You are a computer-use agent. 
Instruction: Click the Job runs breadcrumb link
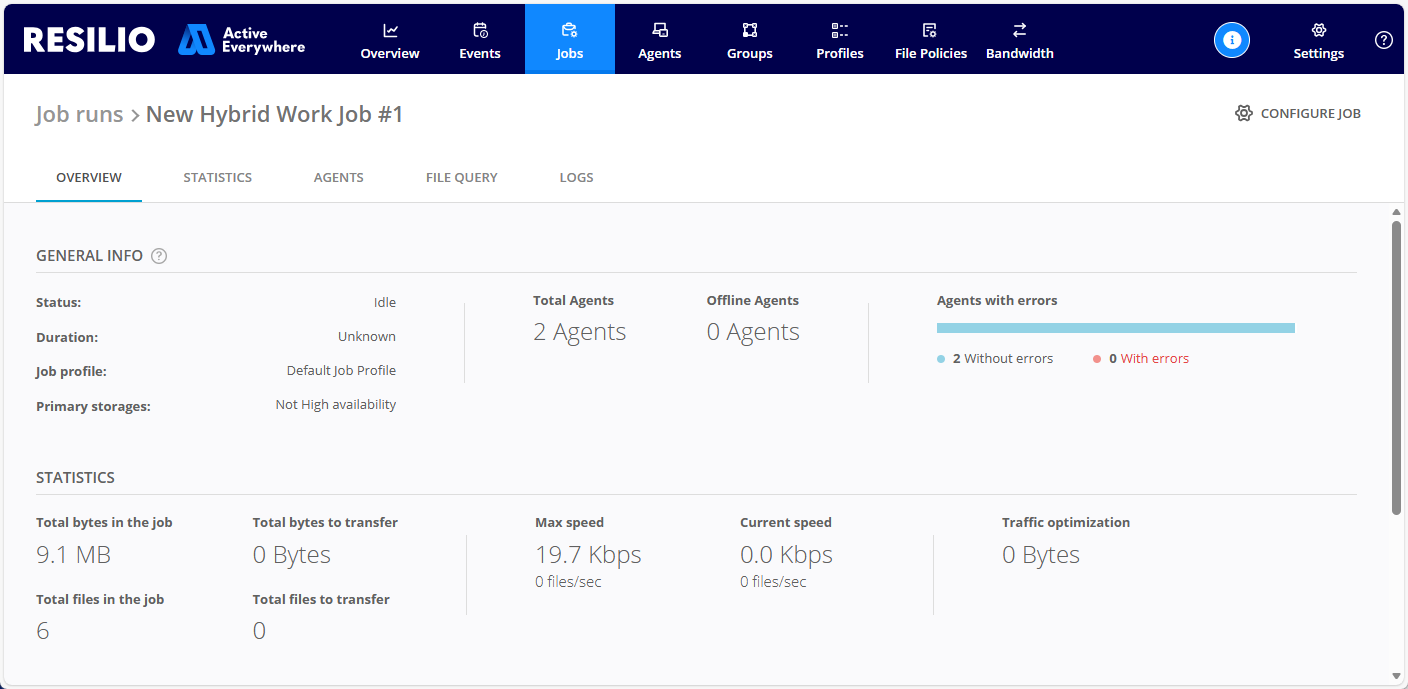[x=79, y=114]
